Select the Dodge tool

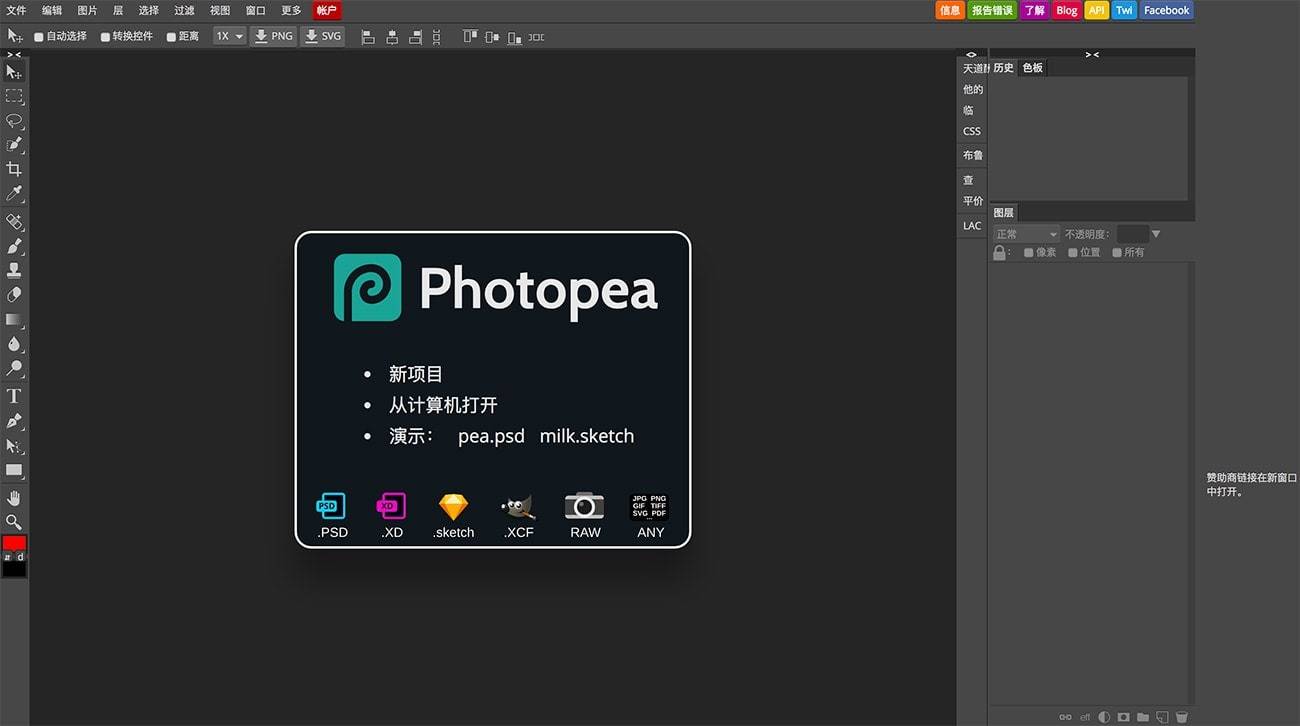point(14,369)
